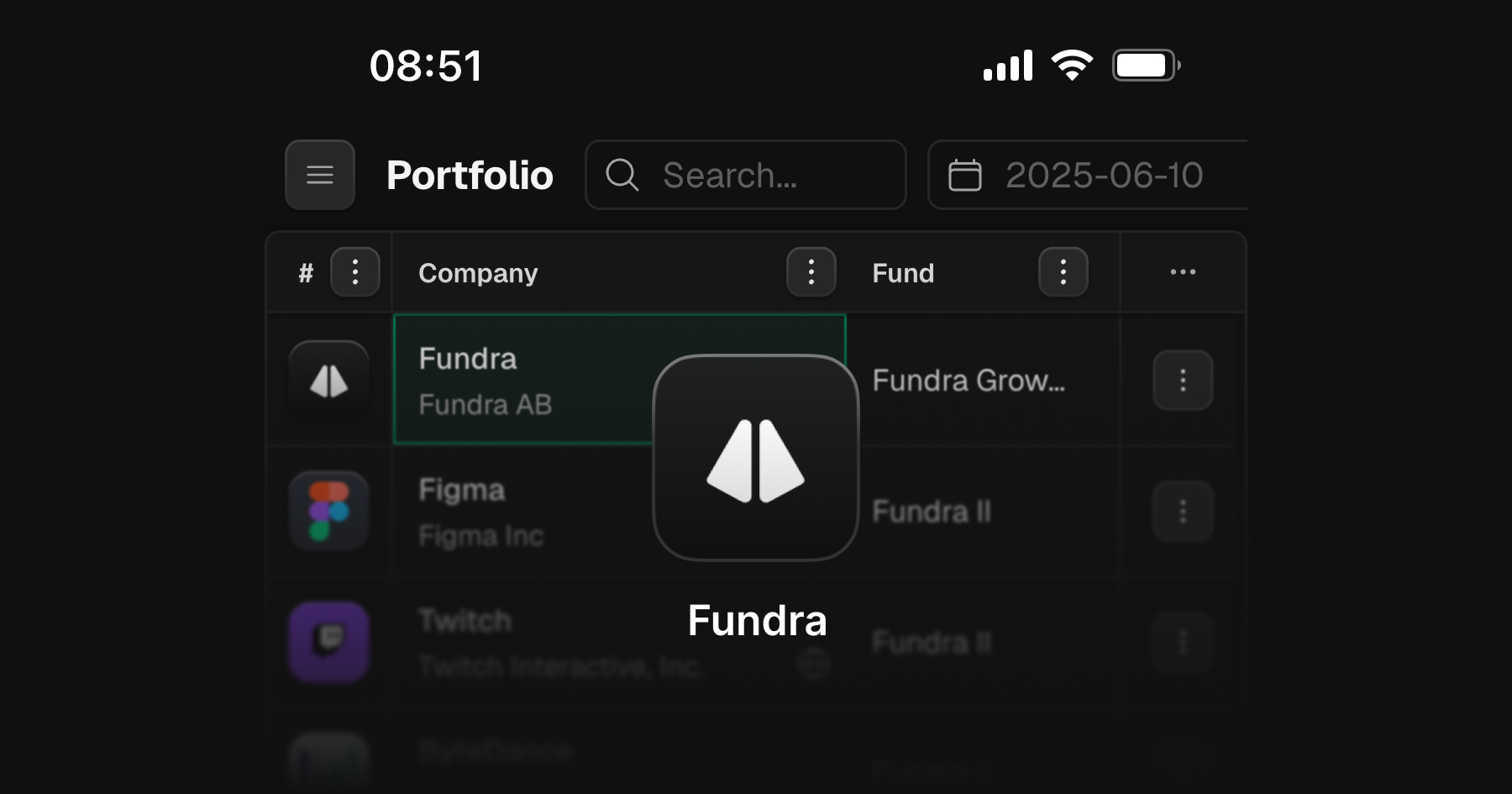Open the more columns ellipsis icon
This screenshot has height=794, width=1512.
pos(1183,272)
